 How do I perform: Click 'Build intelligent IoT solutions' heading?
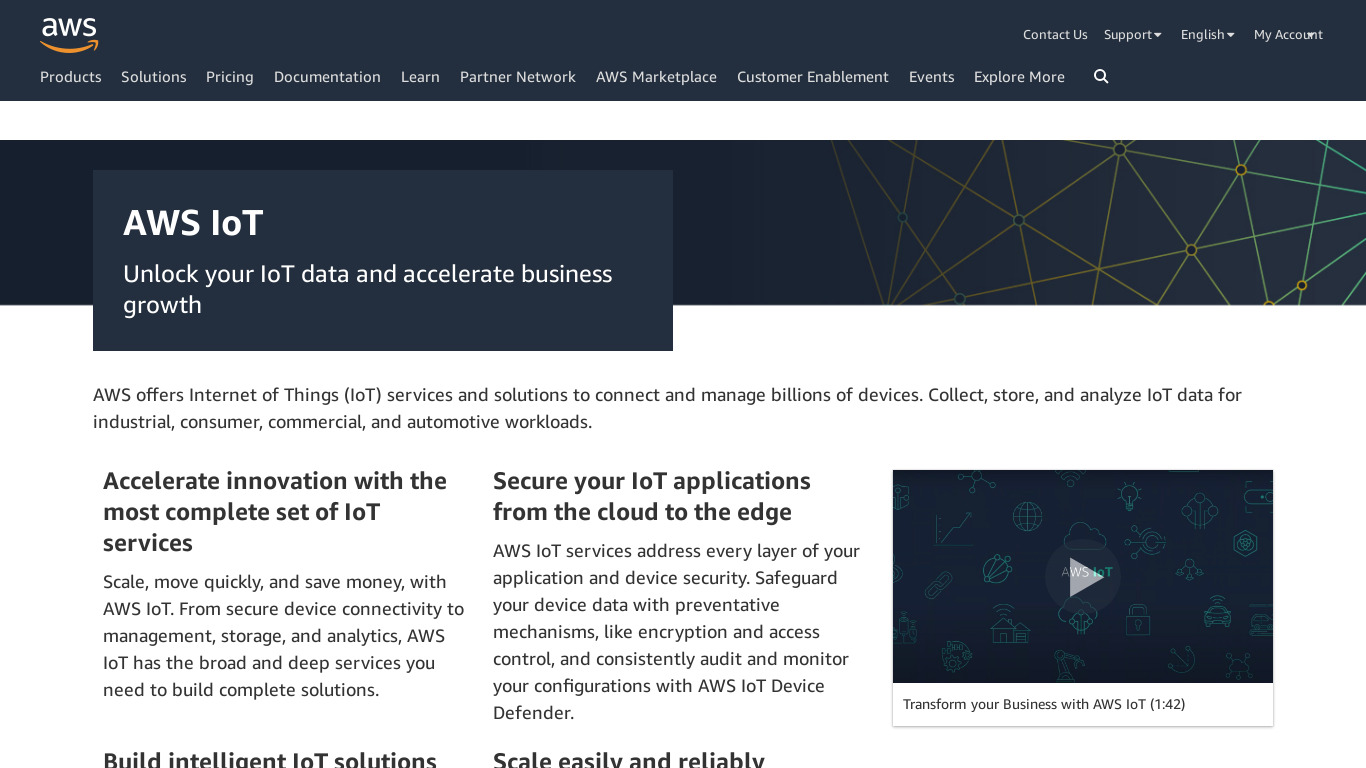click(x=270, y=759)
